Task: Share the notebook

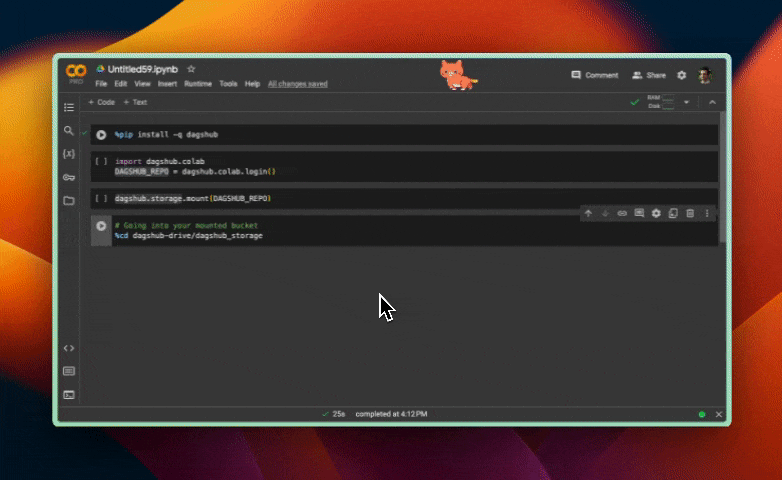Action: (x=649, y=75)
